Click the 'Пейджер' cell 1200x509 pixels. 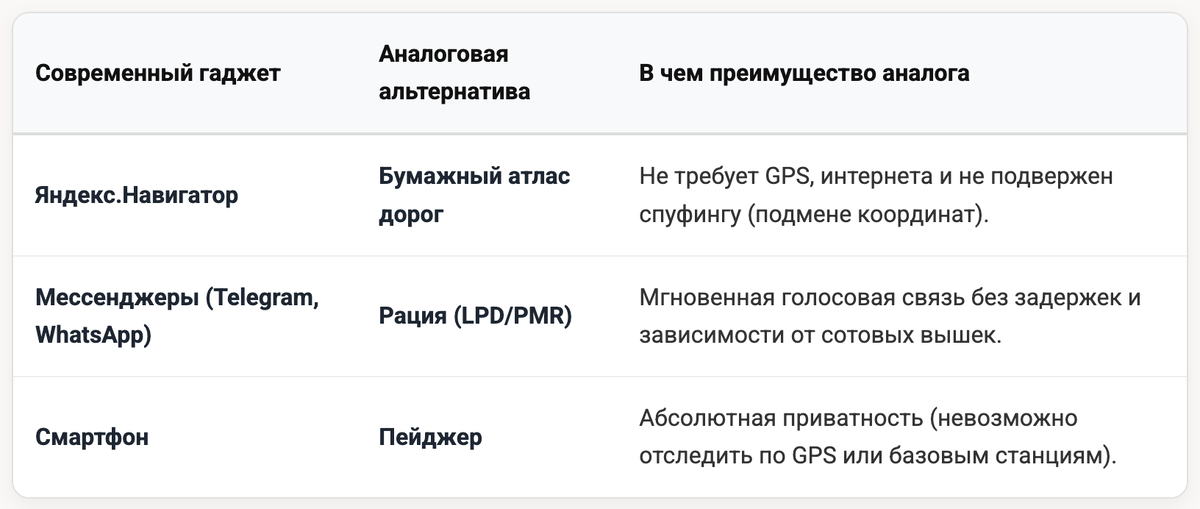pyautogui.click(x=430, y=437)
